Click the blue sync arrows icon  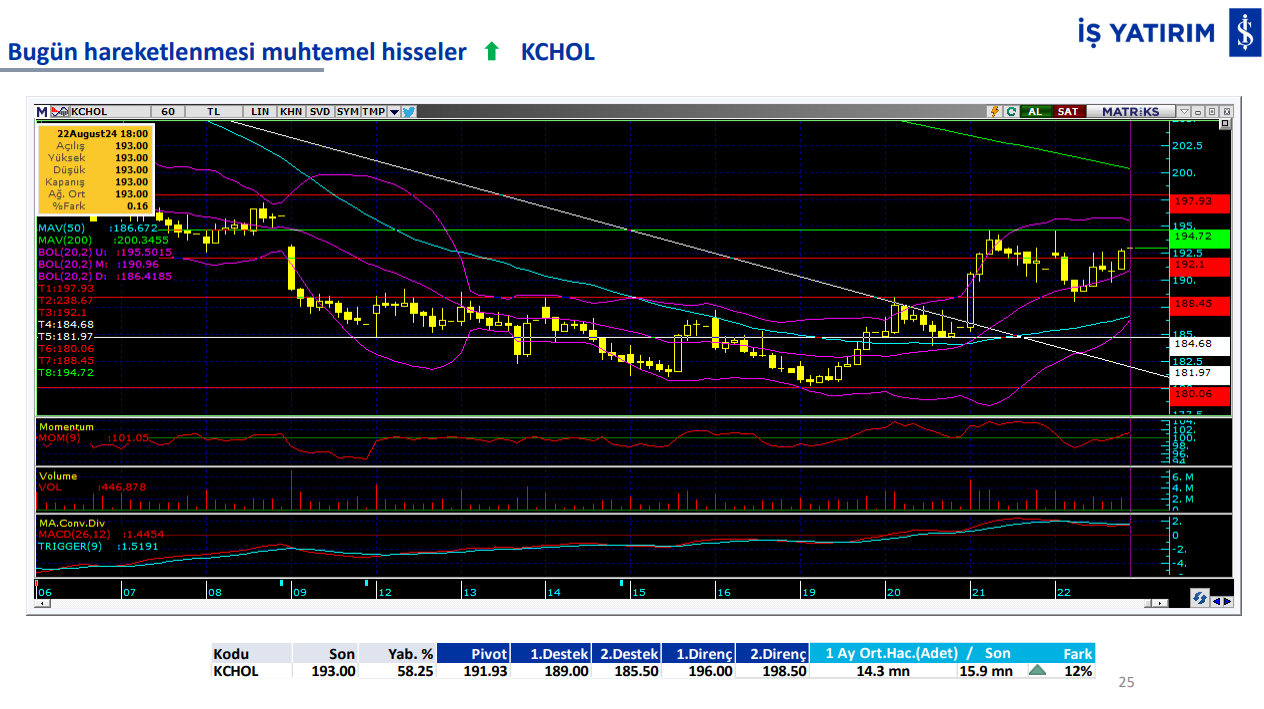pos(1198,598)
